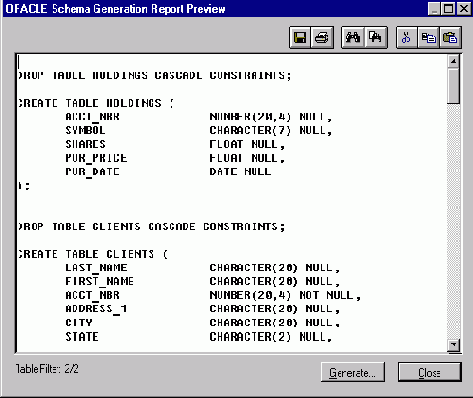Click the Find Next binoculars-page icon
Screen dimensions: 473x398
tap(376, 37)
